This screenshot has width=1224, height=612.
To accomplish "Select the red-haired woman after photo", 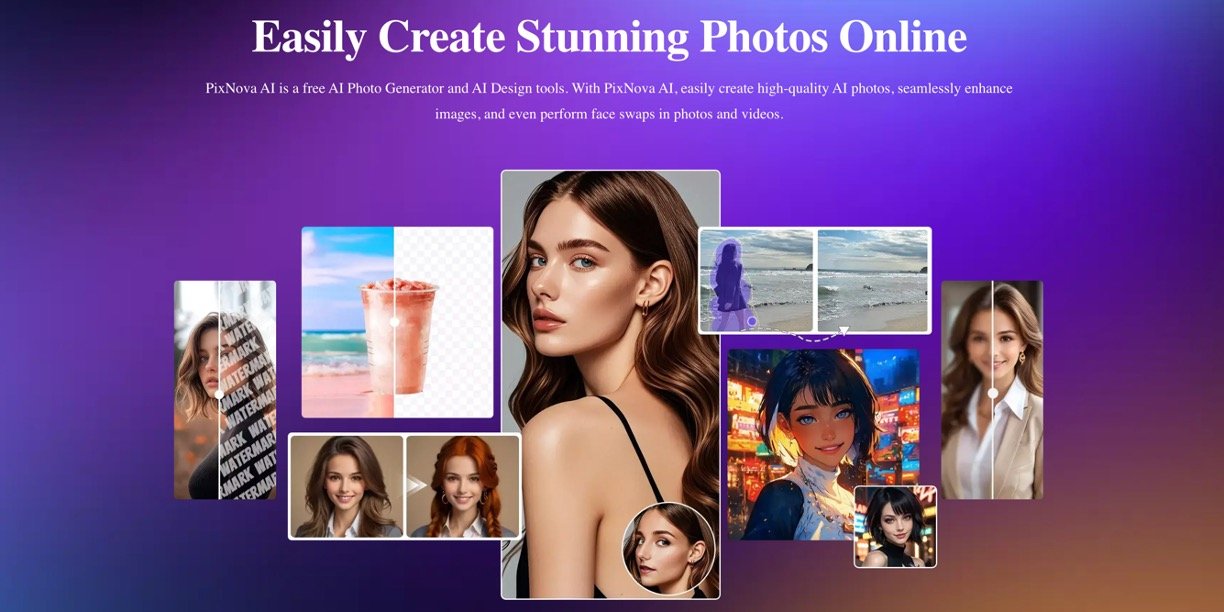I will click(x=462, y=486).
